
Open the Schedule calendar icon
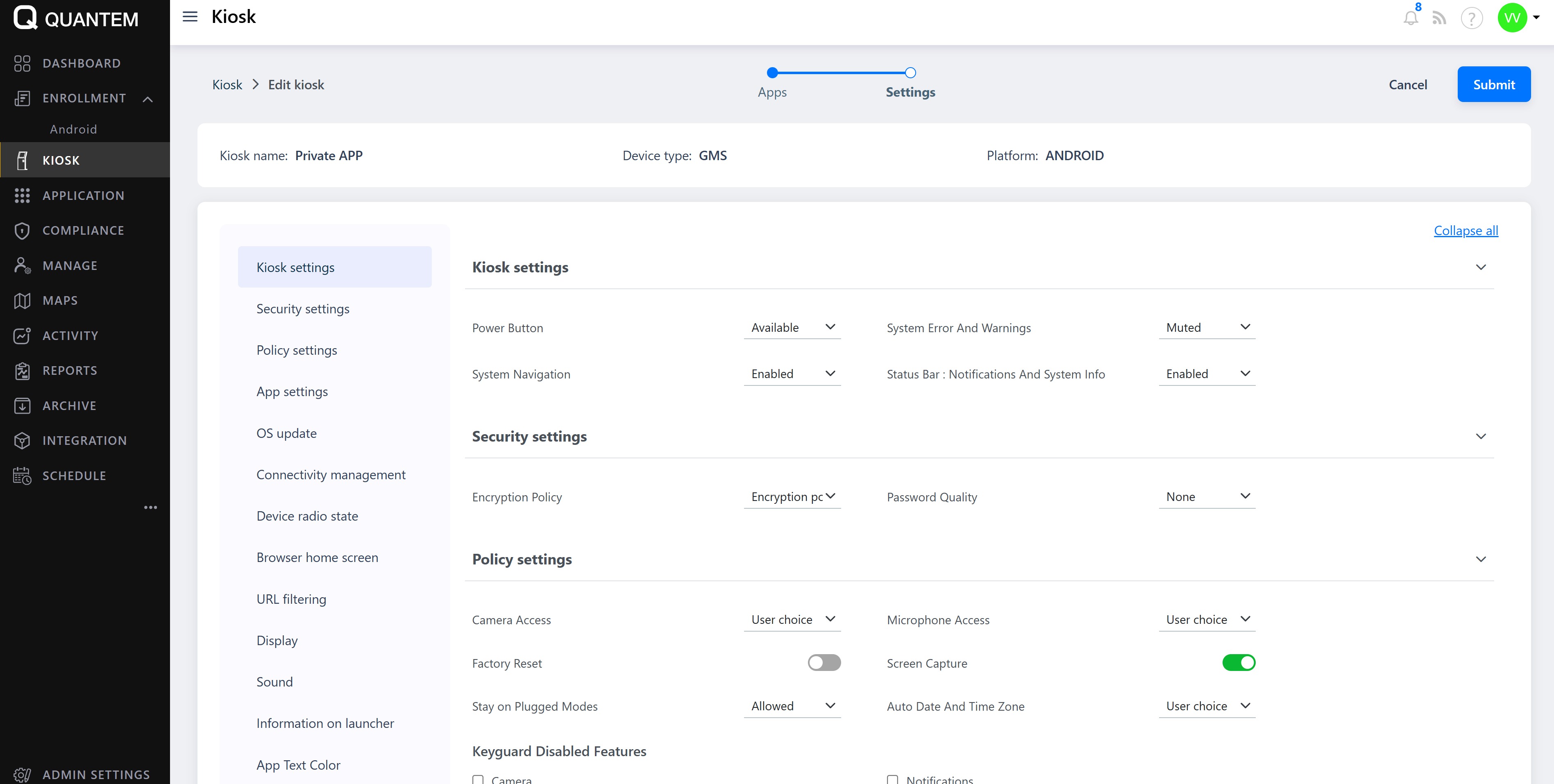22,476
